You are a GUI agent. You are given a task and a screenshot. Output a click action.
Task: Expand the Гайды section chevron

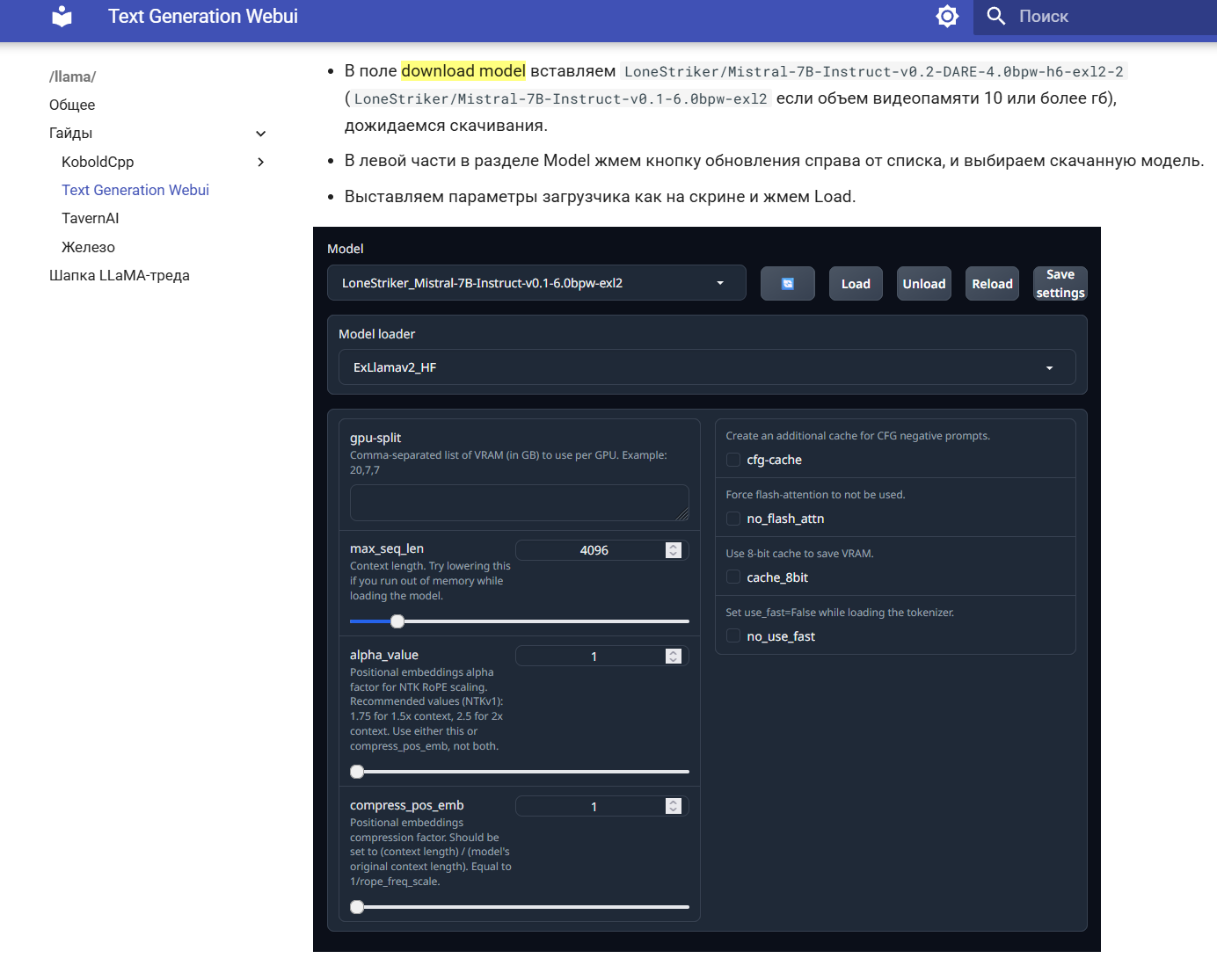[261, 134]
